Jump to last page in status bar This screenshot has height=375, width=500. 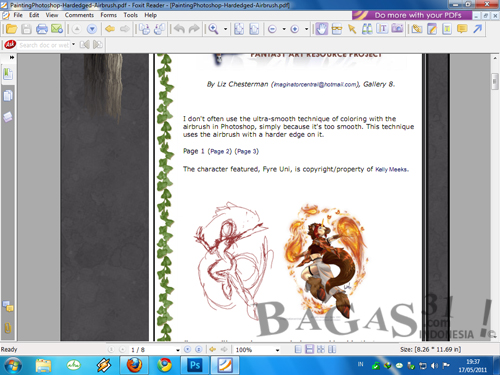[199, 349]
